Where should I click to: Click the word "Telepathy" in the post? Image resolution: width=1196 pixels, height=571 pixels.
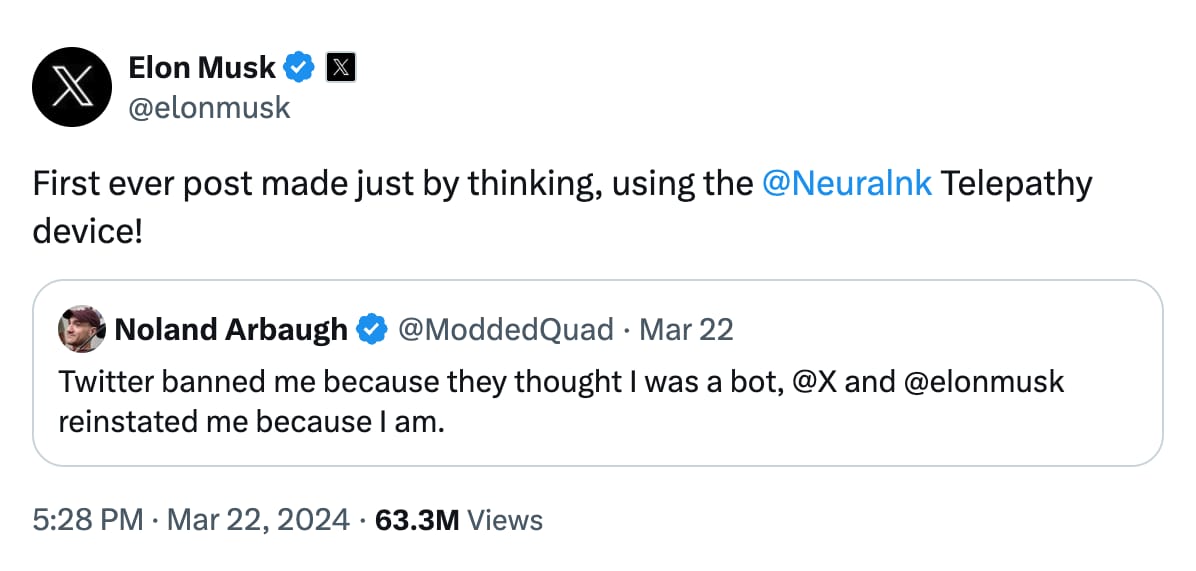1017,183
